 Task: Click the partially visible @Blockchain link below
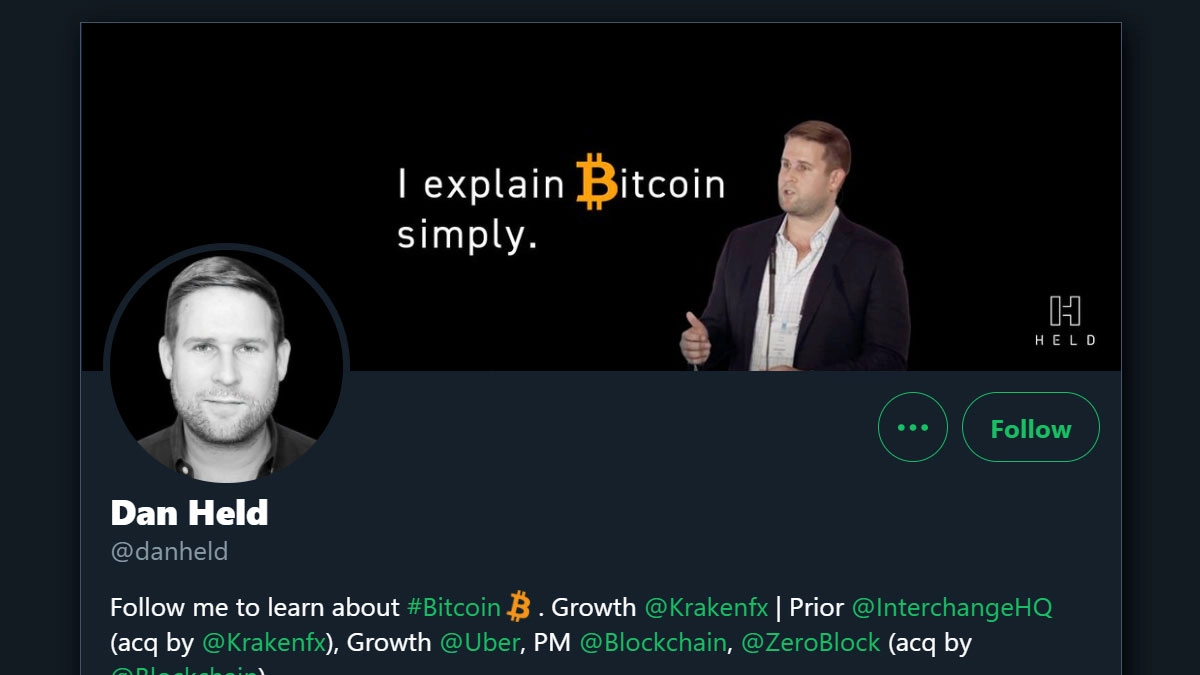point(180,672)
